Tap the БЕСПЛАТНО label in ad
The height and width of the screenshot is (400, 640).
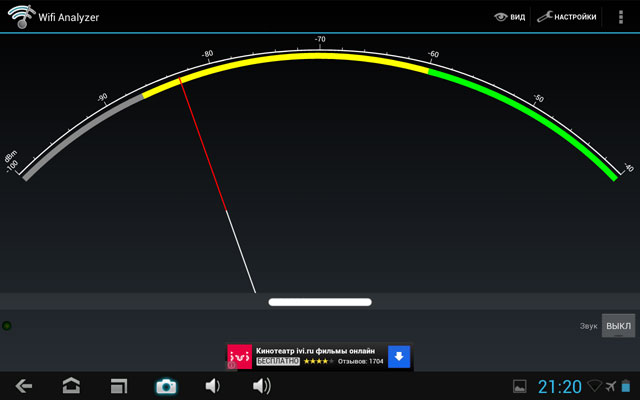(278, 361)
